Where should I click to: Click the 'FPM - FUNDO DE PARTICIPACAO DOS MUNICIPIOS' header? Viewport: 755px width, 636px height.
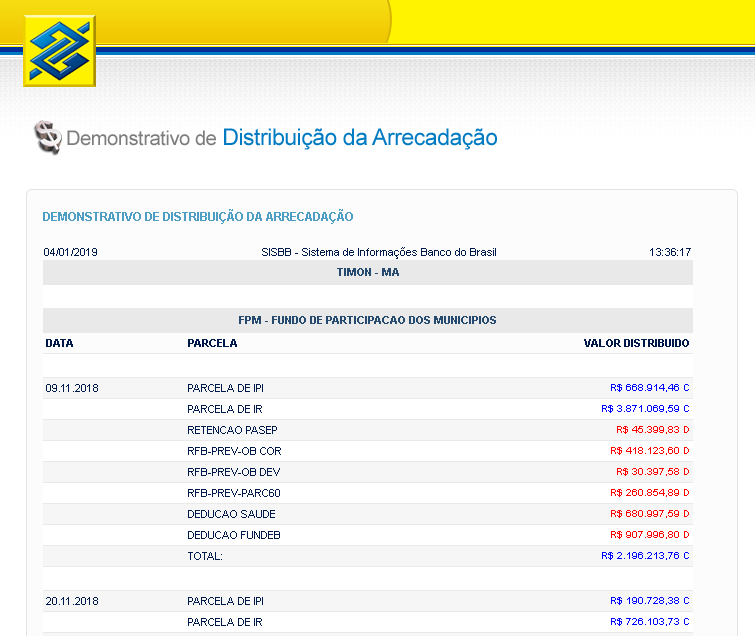367,320
